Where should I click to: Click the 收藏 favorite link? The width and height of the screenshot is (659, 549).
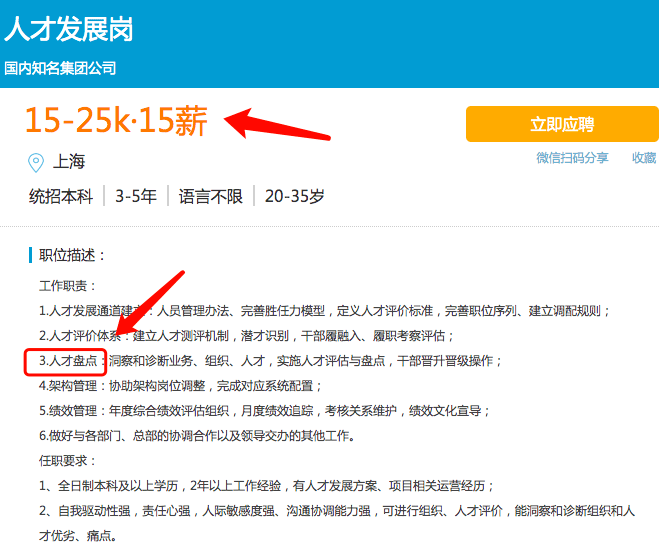(644, 158)
